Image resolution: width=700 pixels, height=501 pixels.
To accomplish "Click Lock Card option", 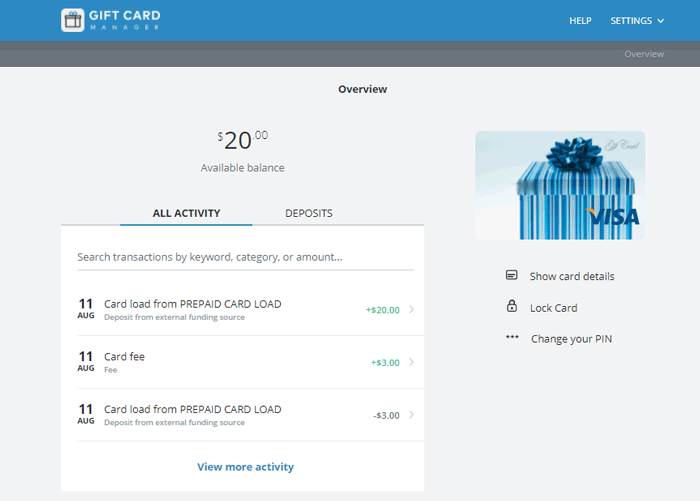I will pyautogui.click(x=553, y=308).
